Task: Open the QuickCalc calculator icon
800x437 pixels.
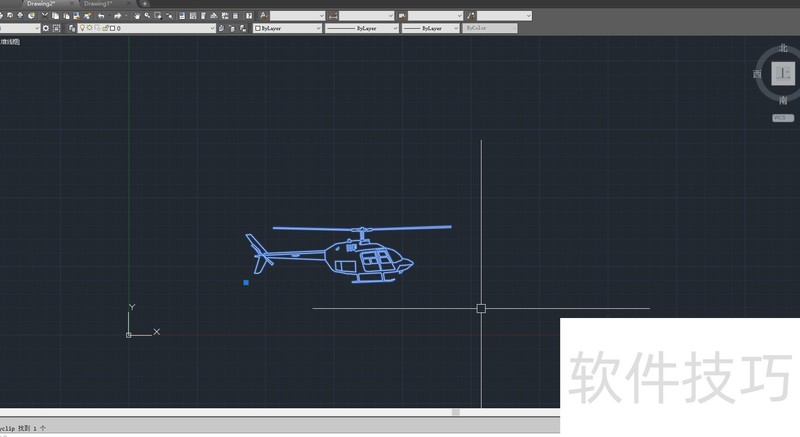Action: (x=235, y=16)
